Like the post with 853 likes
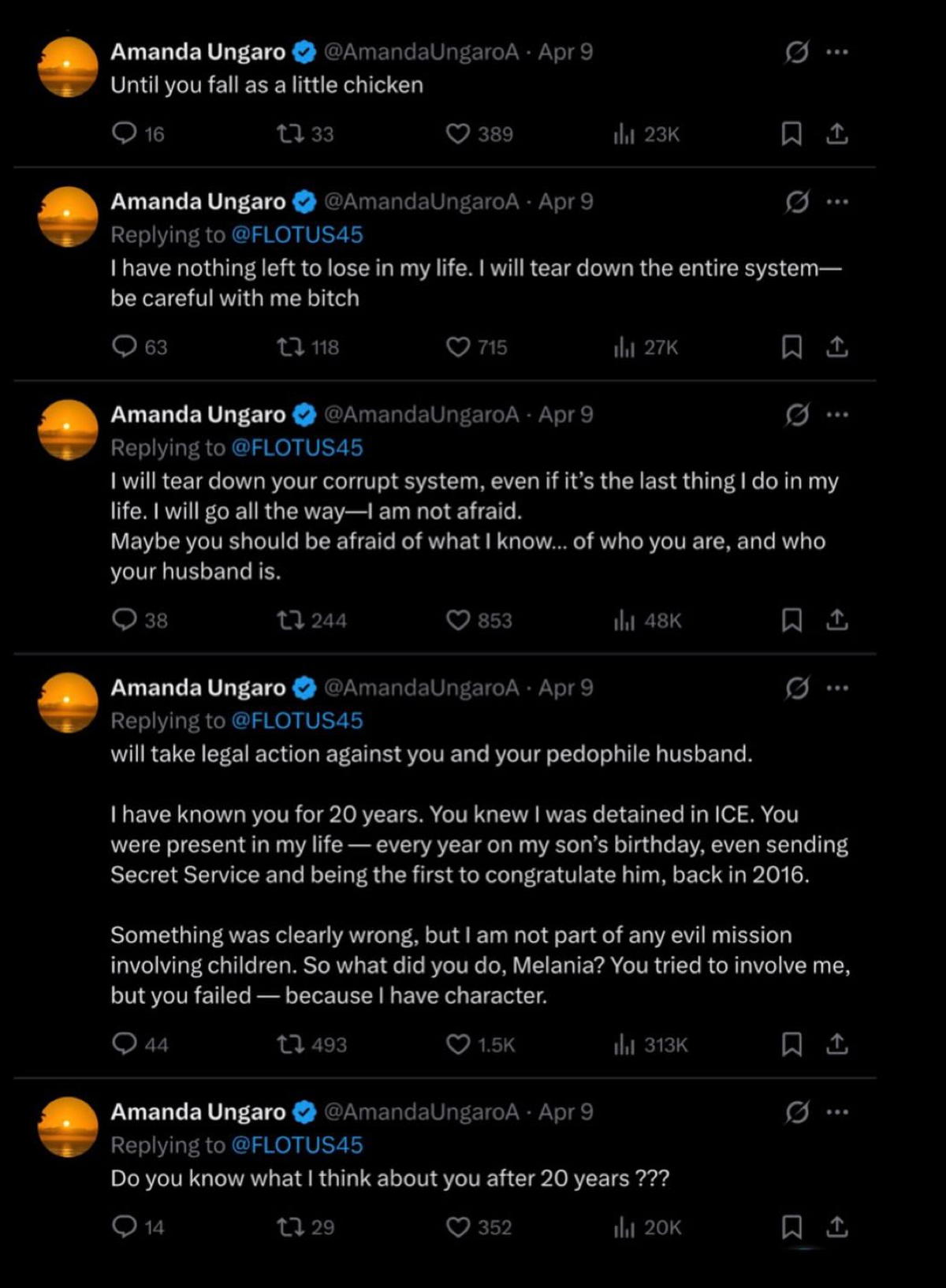Image resolution: width=946 pixels, height=1288 pixels. point(458,621)
